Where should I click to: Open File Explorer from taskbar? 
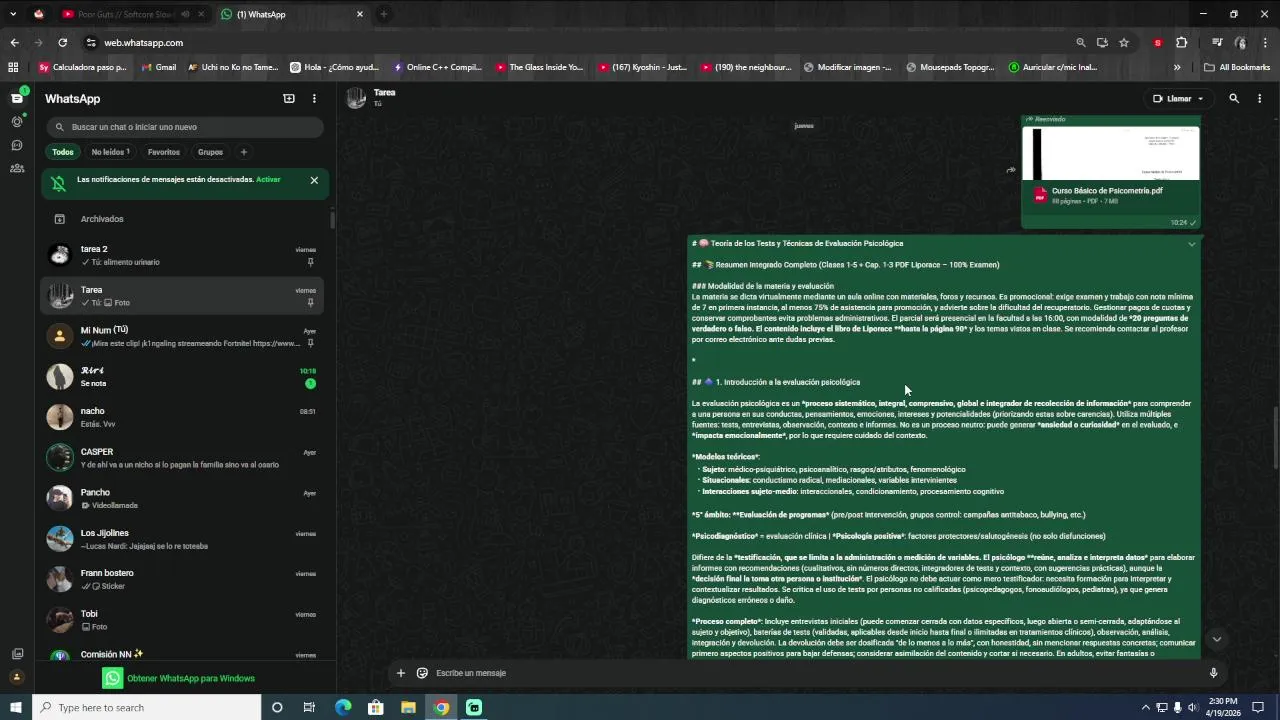(x=408, y=708)
